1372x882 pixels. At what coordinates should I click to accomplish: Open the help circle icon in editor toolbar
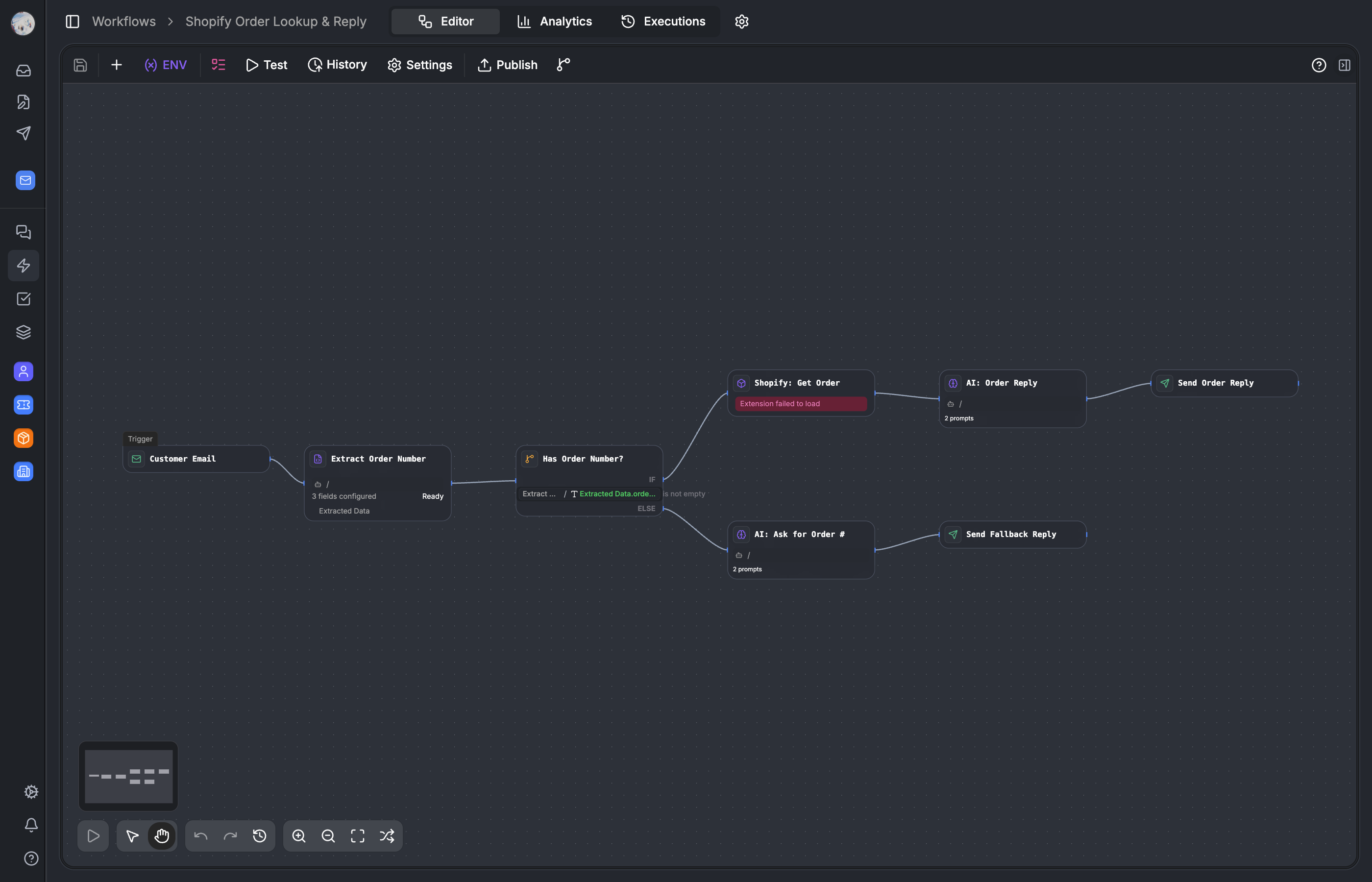(1319, 65)
